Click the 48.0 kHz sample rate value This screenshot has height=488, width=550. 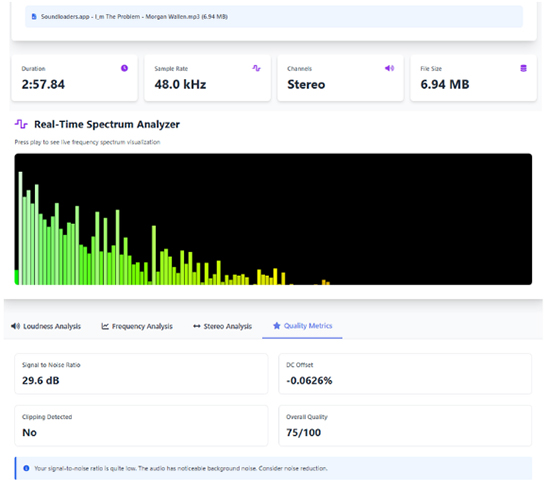coord(180,85)
